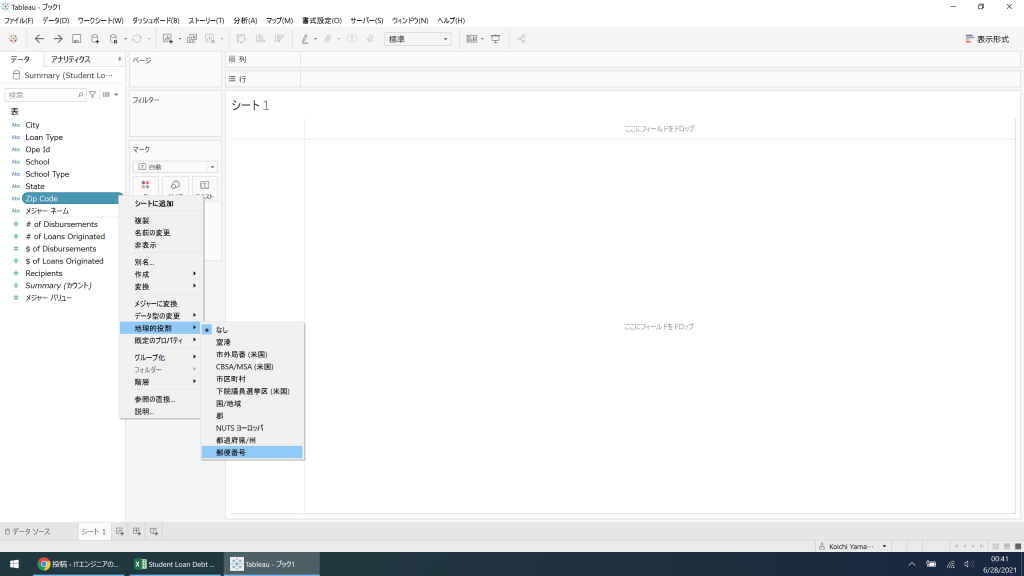Click the redo forward arrow
The height and width of the screenshot is (576, 1024).
[58, 39]
